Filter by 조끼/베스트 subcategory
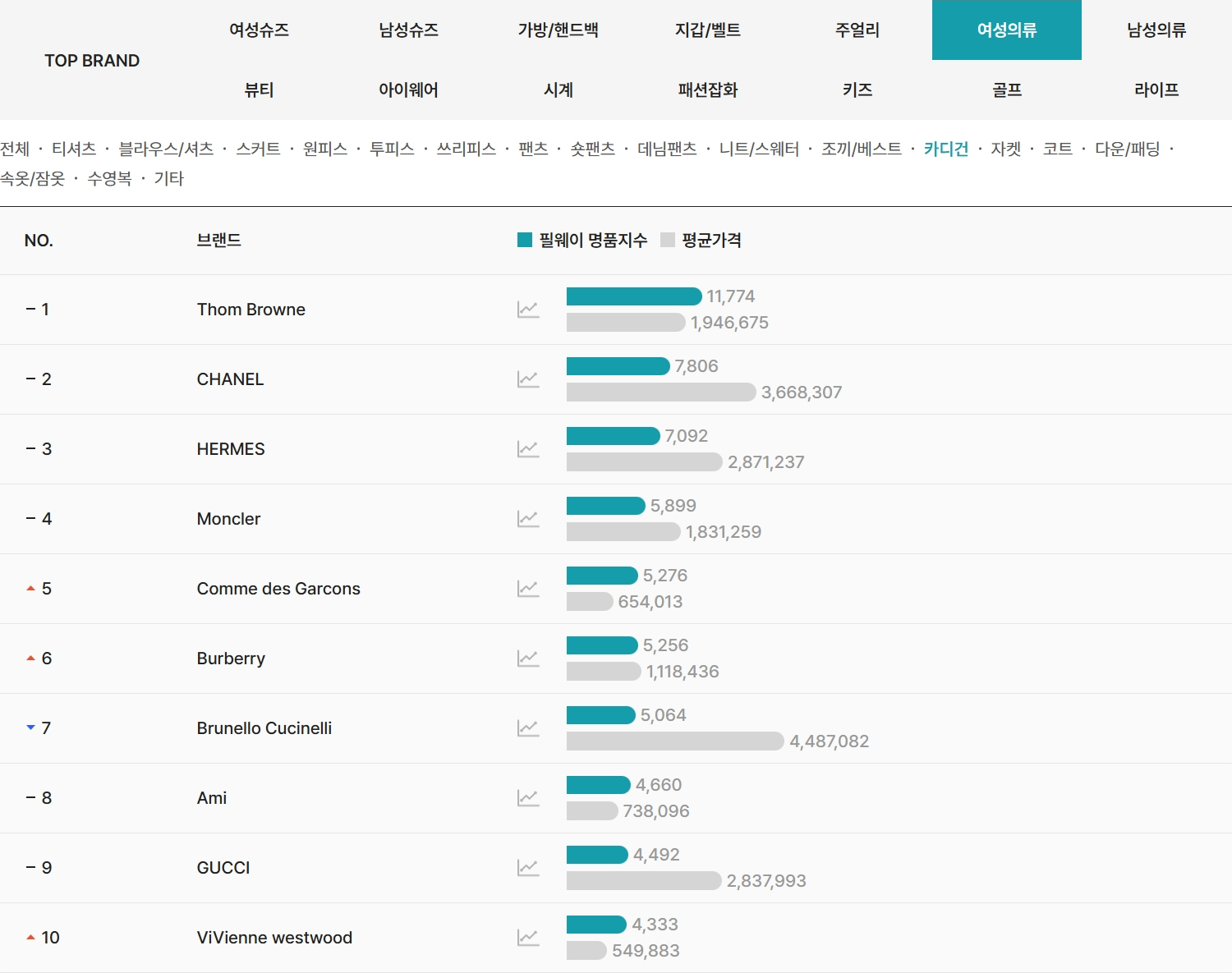The height and width of the screenshot is (973, 1232). pos(862,149)
